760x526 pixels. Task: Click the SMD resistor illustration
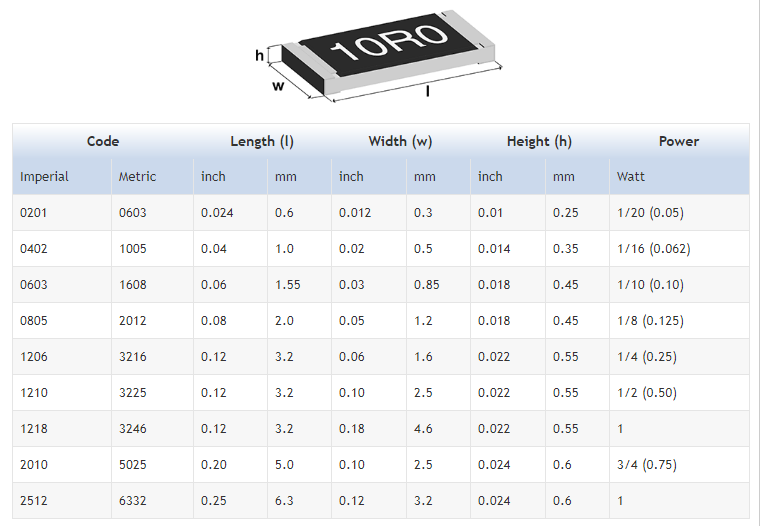pyautogui.click(x=379, y=55)
